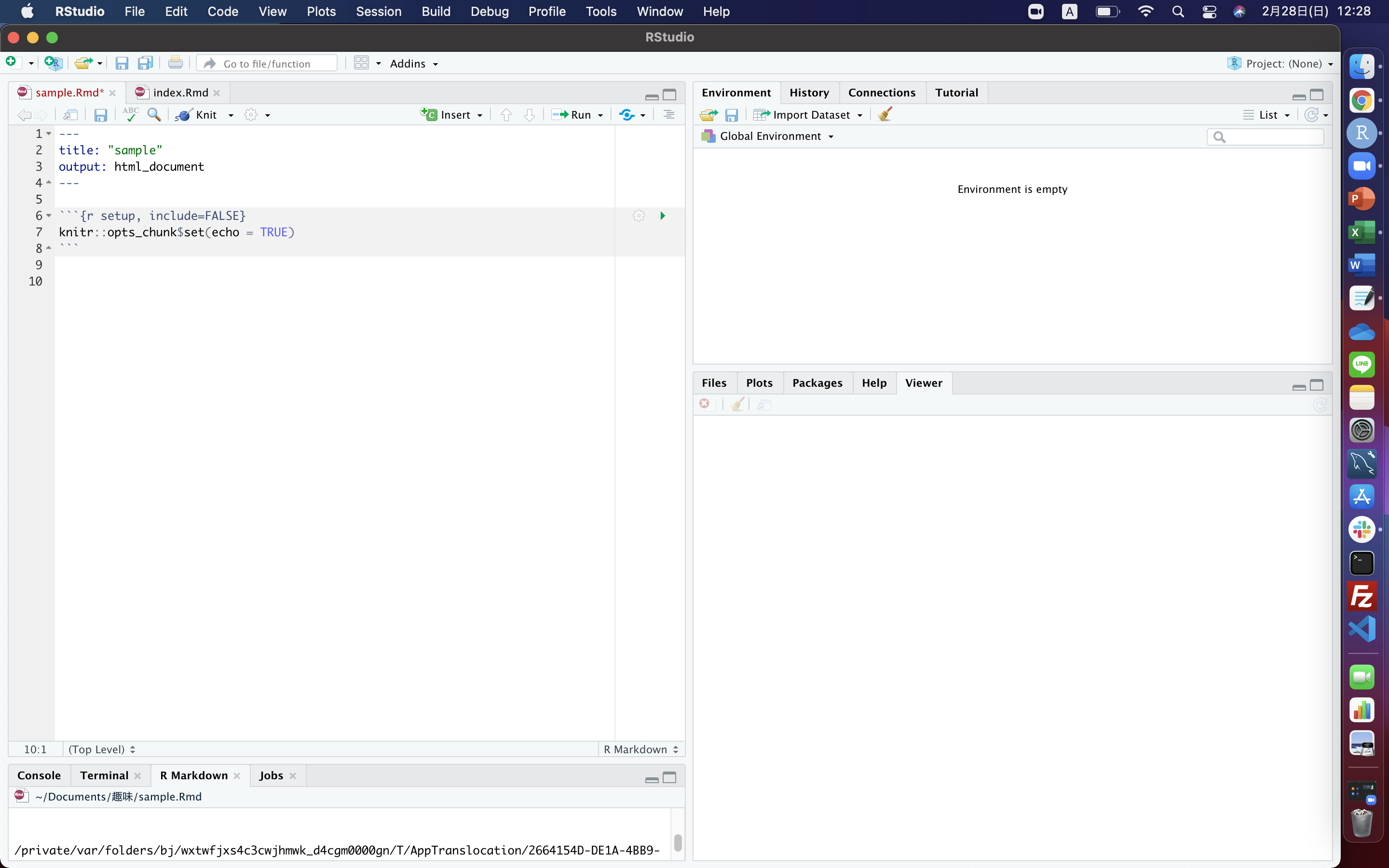Image resolution: width=1389 pixels, height=868 pixels.
Task: Print the current file
Action: [176, 63]
